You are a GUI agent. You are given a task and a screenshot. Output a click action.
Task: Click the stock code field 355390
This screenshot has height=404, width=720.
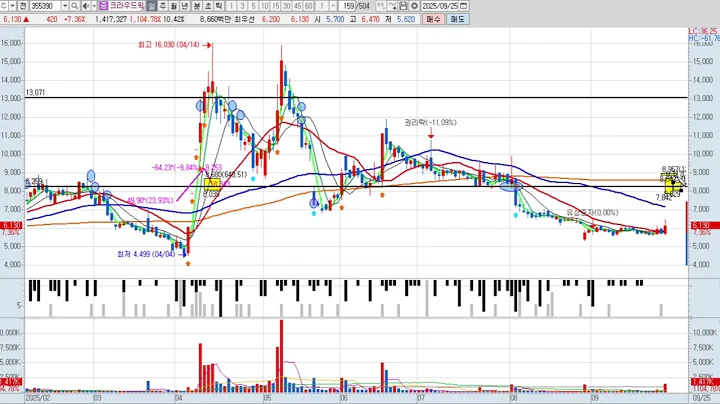tap(45, 6)
